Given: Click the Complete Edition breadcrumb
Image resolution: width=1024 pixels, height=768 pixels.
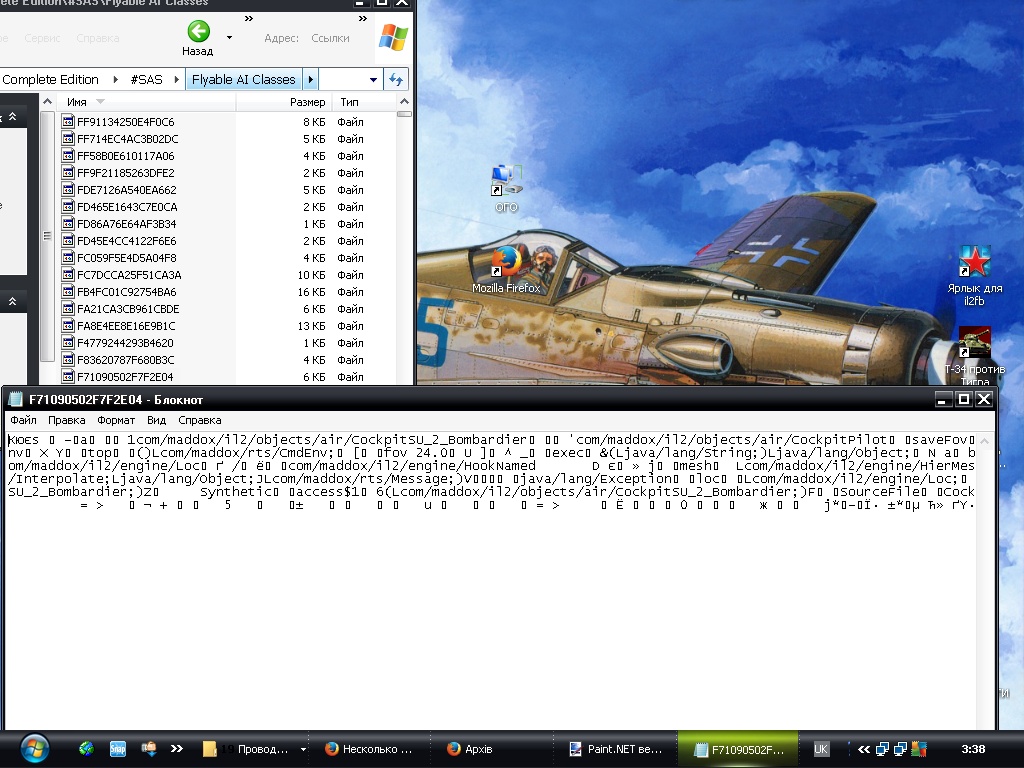Looking at the screenshot, I should tap(50, 79).
